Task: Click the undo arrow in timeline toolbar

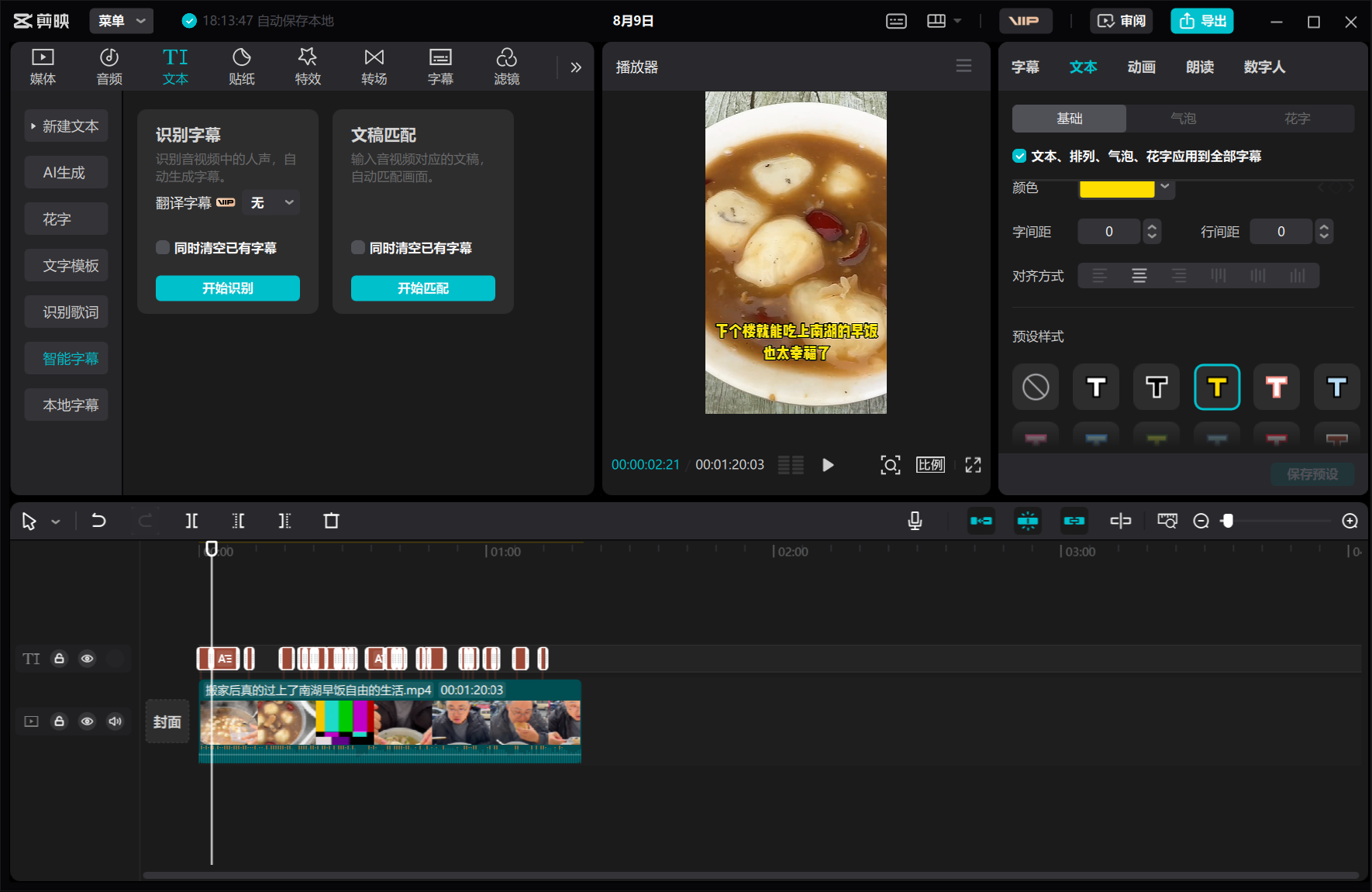Action: click(x=98, y=521)
